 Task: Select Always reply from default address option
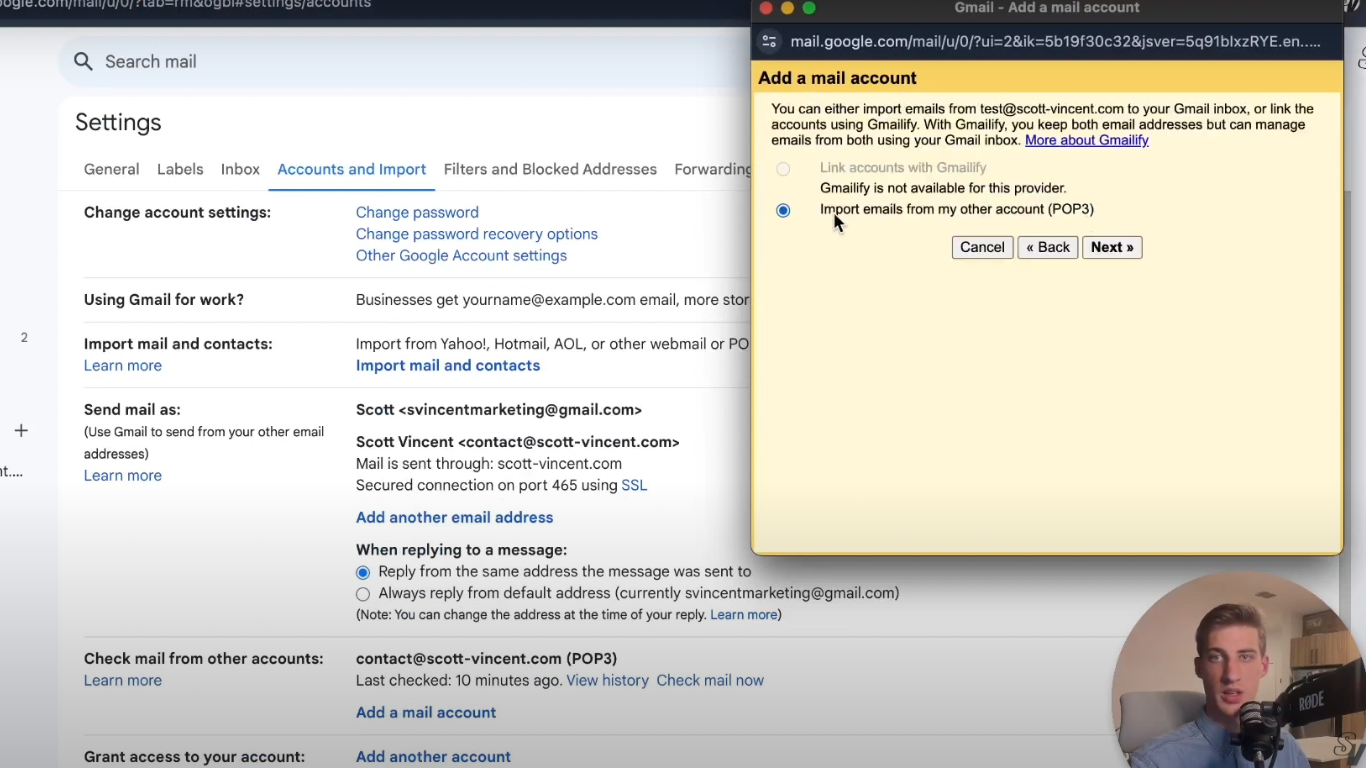(363, 594)
